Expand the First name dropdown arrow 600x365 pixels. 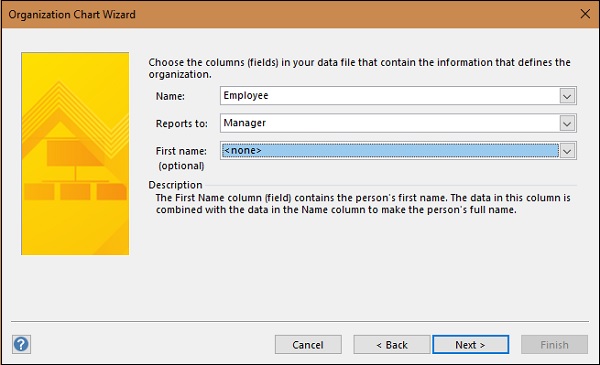[x=567, y=151]
